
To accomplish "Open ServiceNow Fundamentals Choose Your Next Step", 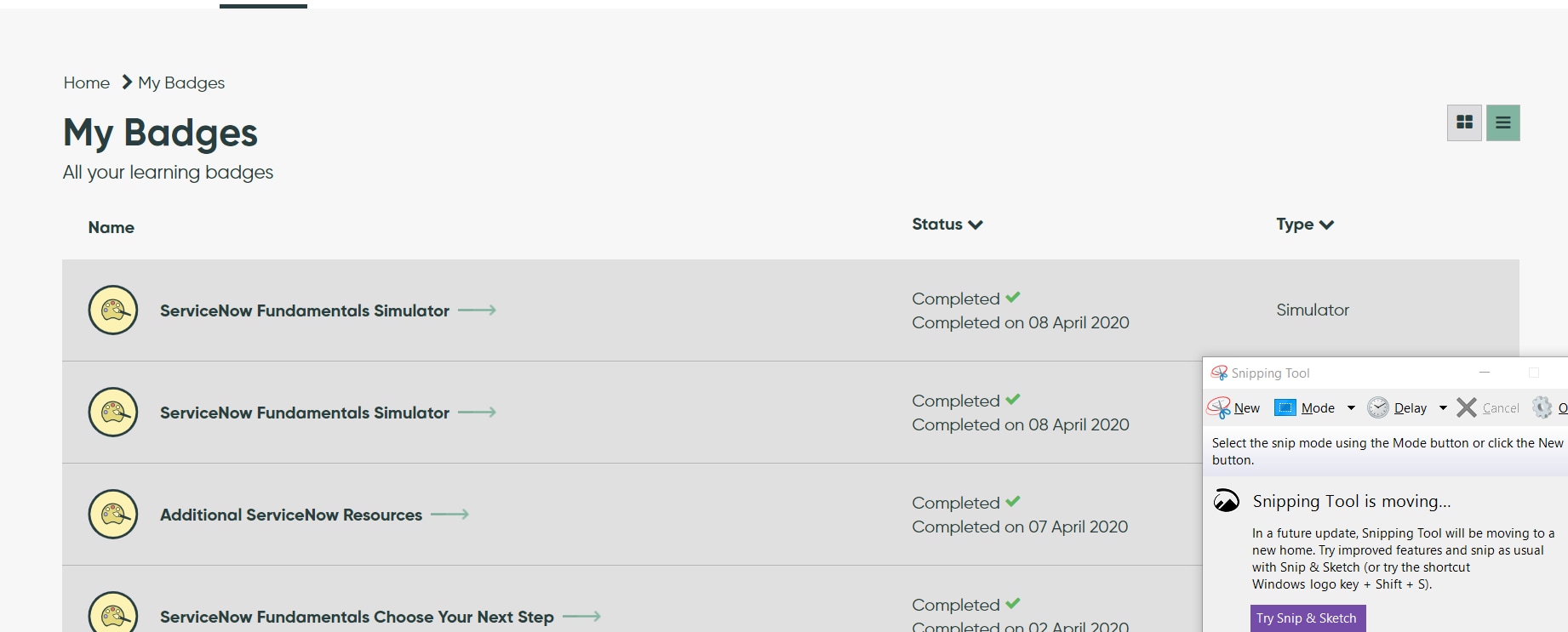I will point(357,617).
